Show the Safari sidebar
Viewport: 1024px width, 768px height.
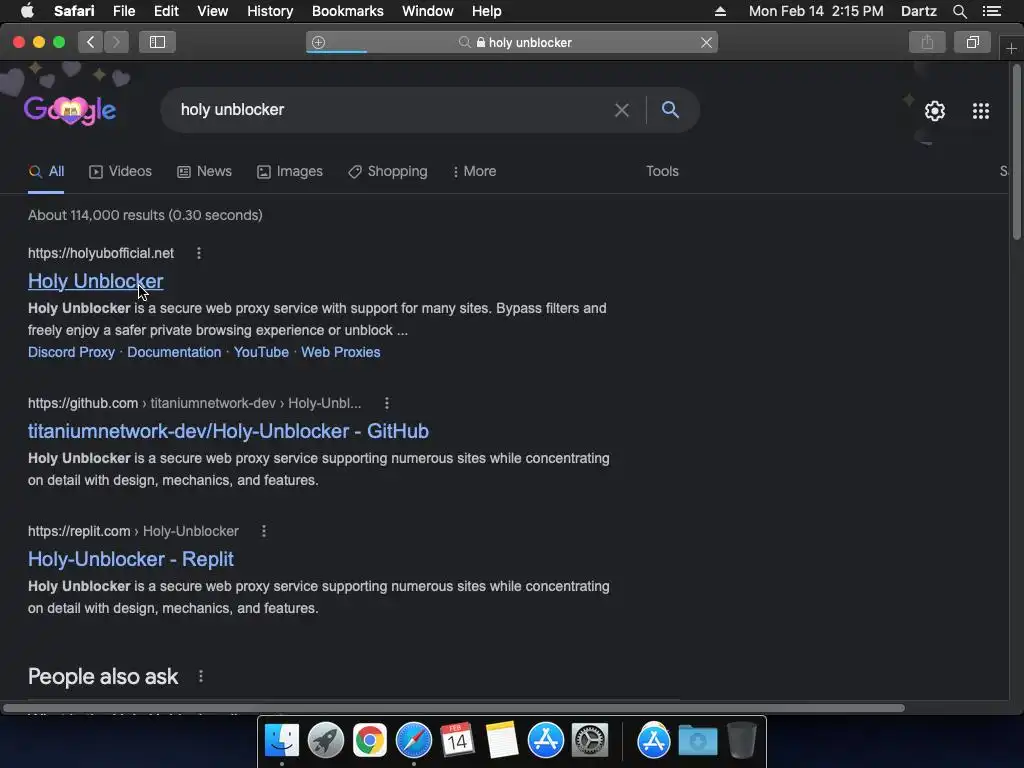(x=157, y=42)
